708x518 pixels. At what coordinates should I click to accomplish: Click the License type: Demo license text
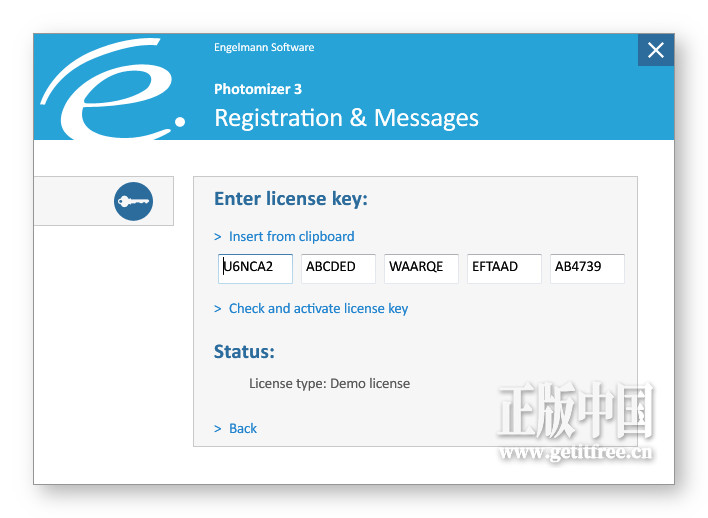coord(330,383)
